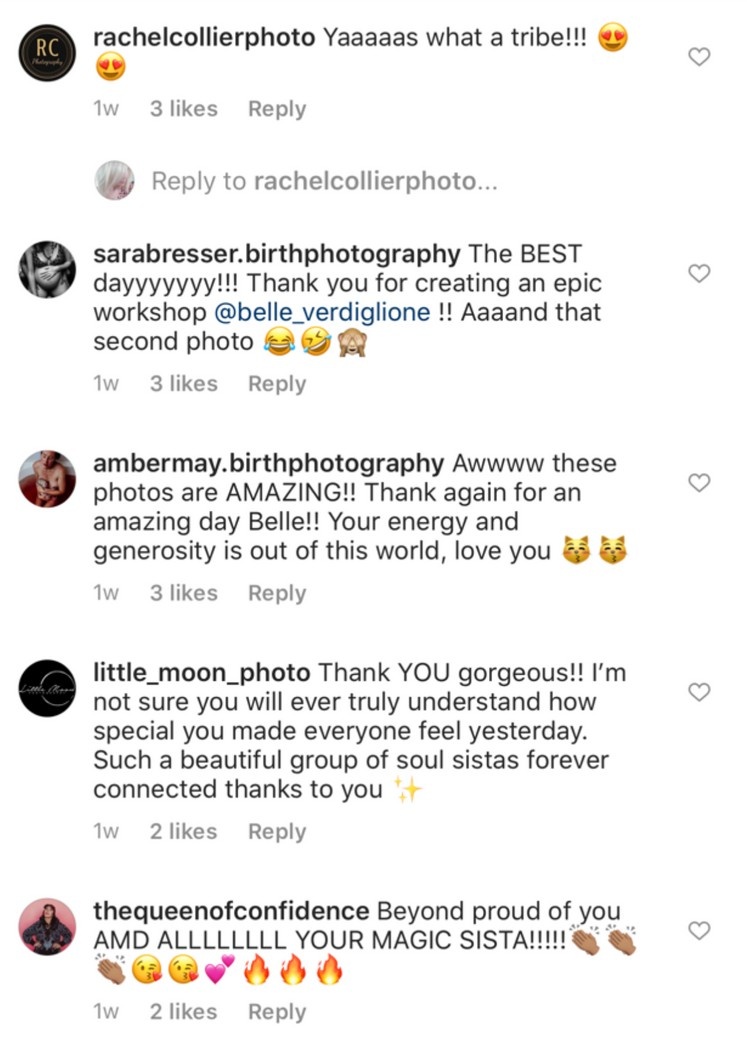Screen dimensions: 747x1055
Task: View little_moon_photo's logo avatar
Action: (48, 688)
